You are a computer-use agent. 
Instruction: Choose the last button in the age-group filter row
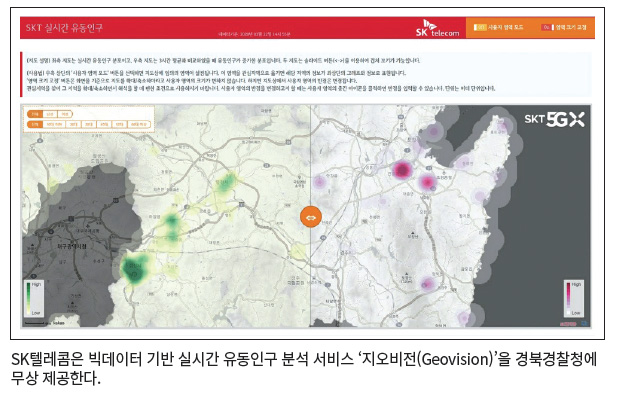coord(139,124)
